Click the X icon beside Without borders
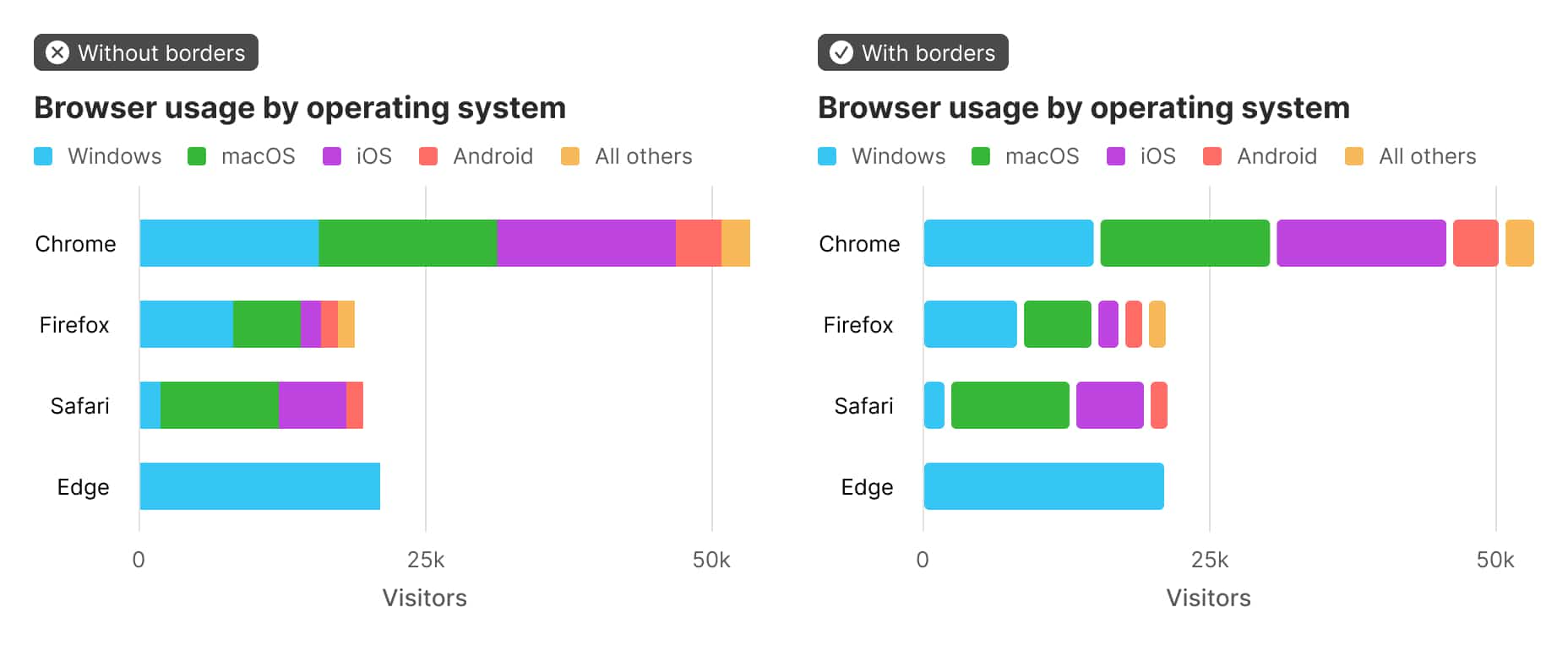Viewport: 1568px width, 645px height. click(57, 52)
